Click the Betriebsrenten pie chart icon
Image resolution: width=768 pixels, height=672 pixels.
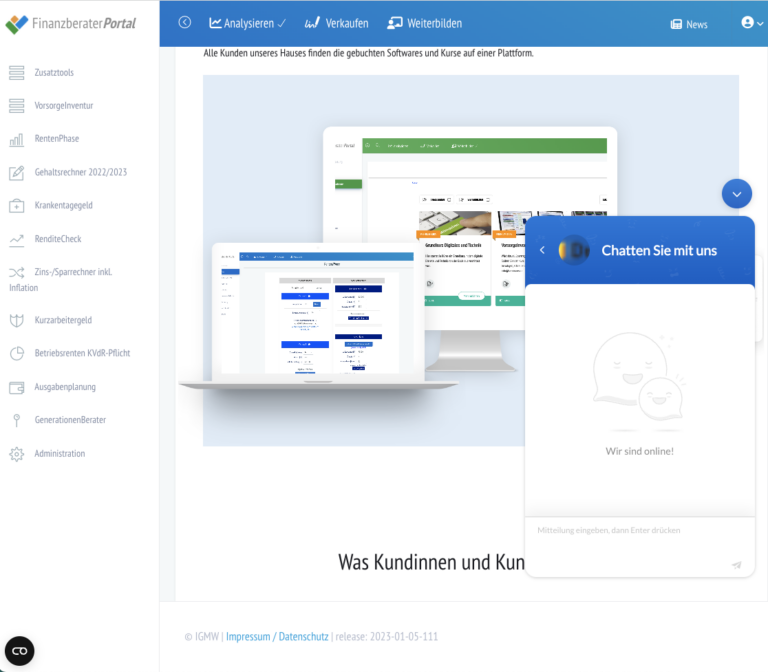pos(16,354)
